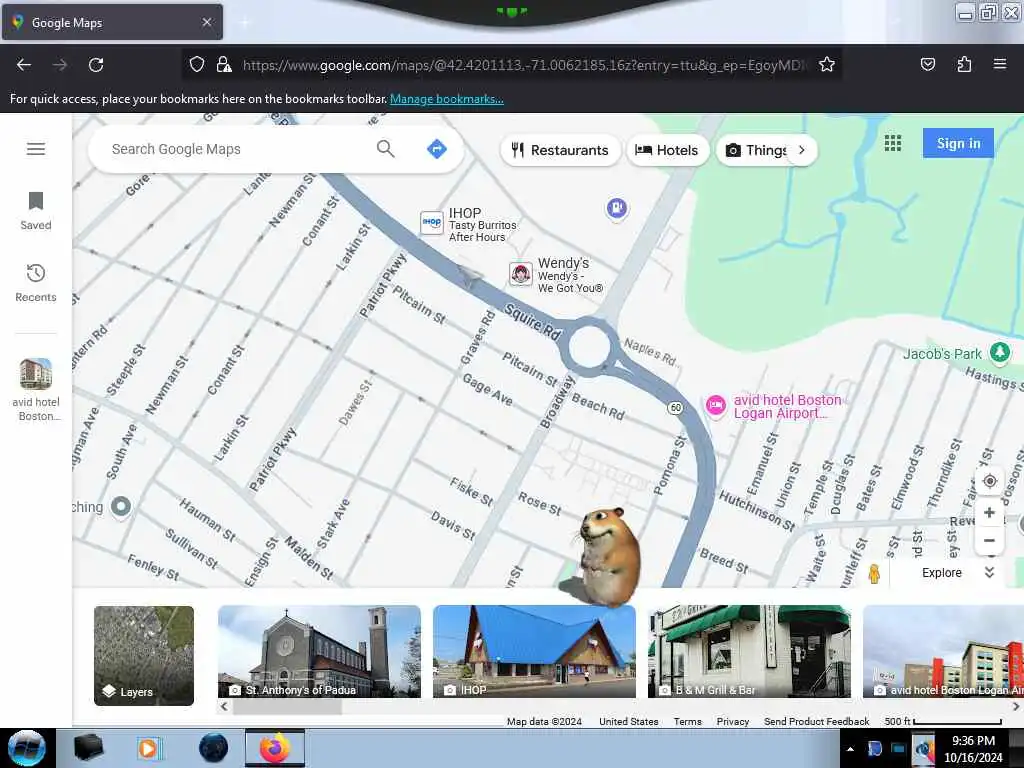Click the gray place marker near Hauman St

tap(121, 506)
